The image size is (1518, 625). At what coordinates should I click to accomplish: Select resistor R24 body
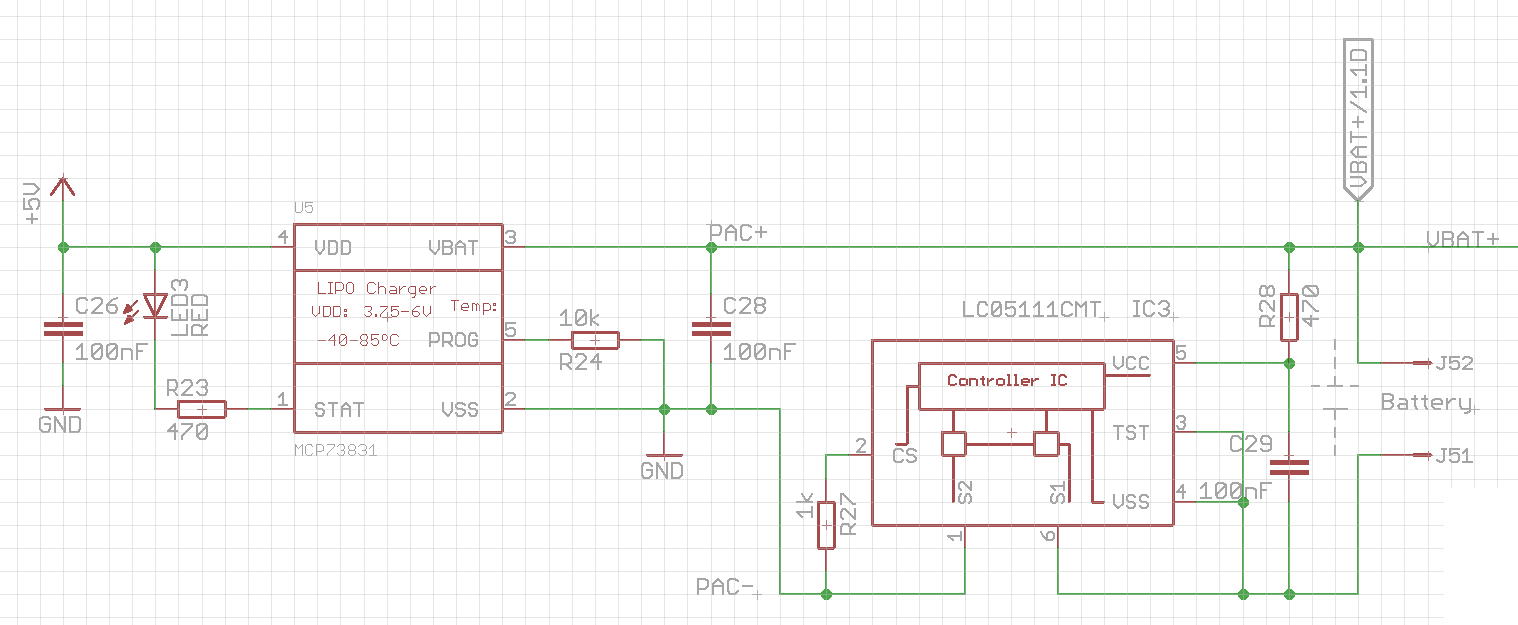tap(595, 340)
